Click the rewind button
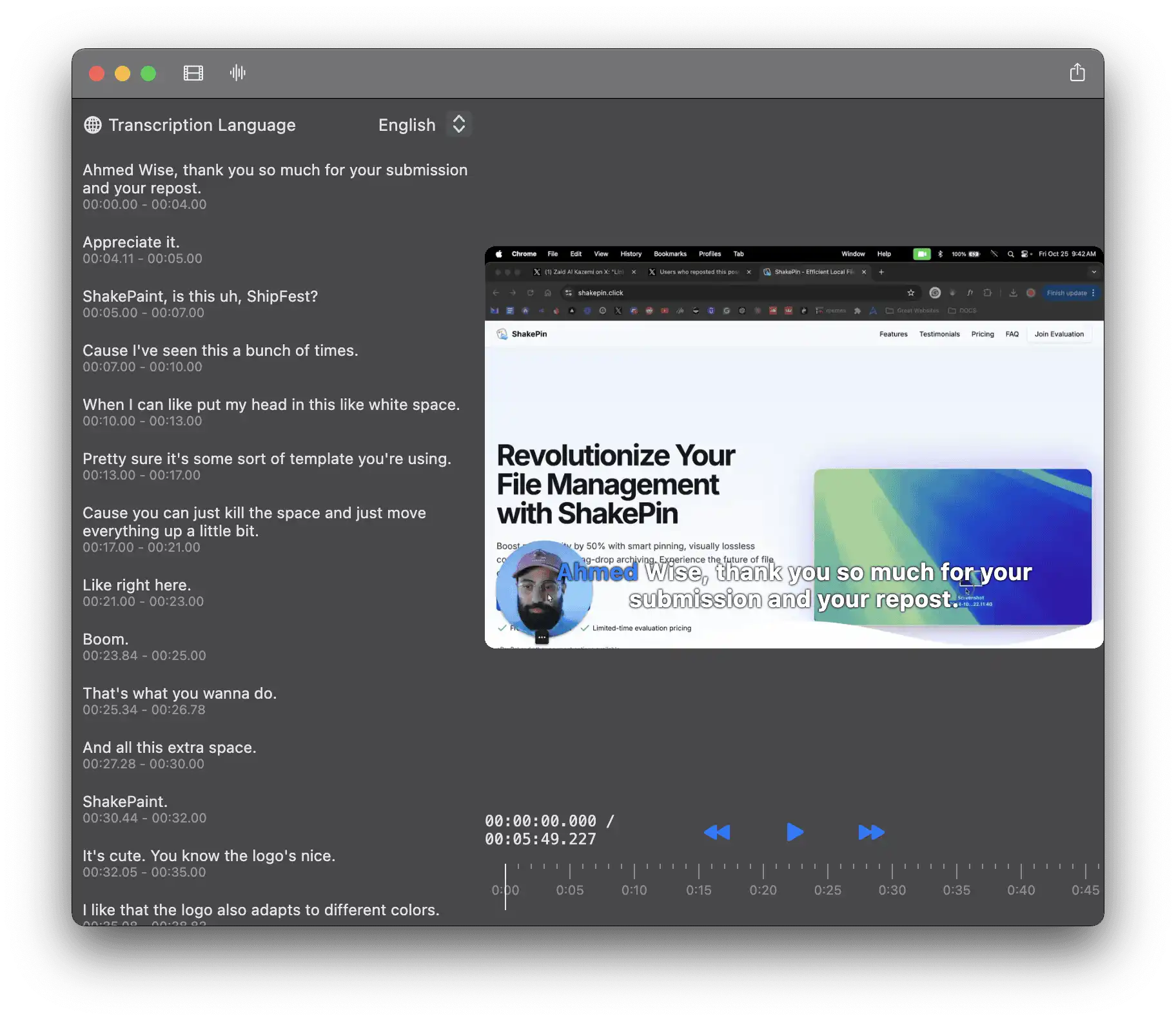 point(717,832)
